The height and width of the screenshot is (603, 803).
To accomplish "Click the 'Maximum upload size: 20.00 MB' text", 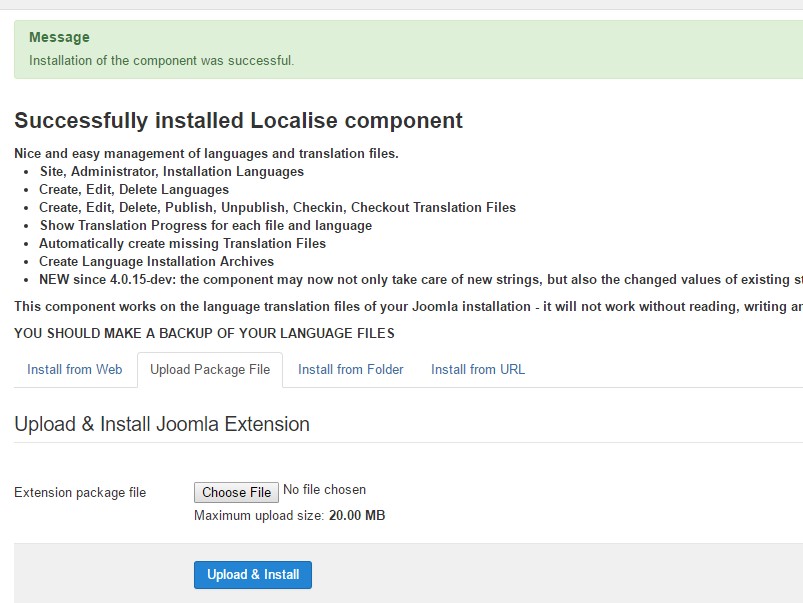I will click(289, 515).
